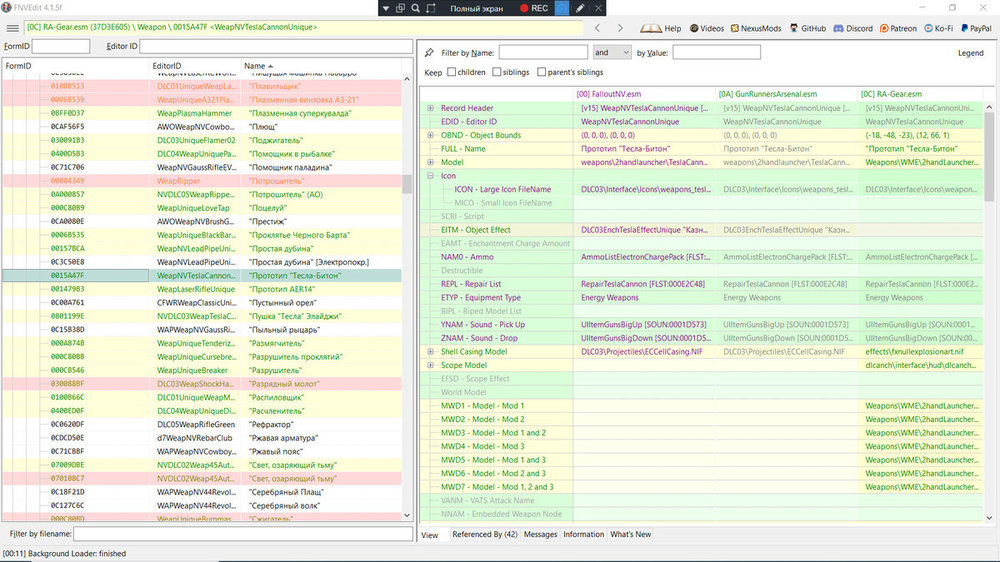Viewport: 1000px width, 562px height.
Task: Open the Videos link
Action: 707,28
